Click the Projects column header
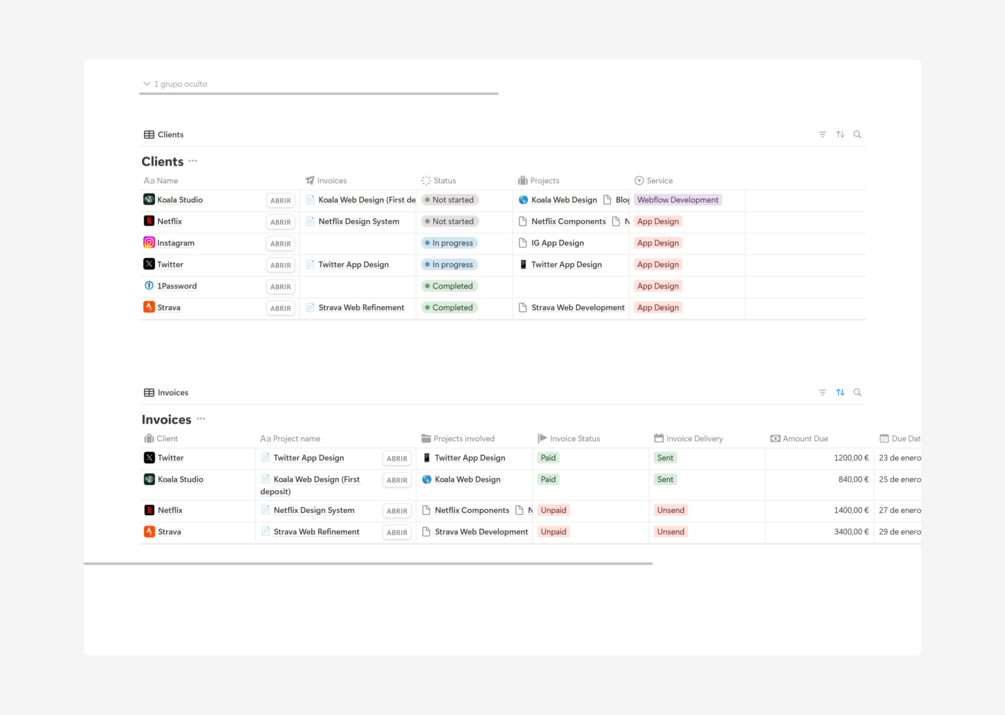 tap(538, 181)
